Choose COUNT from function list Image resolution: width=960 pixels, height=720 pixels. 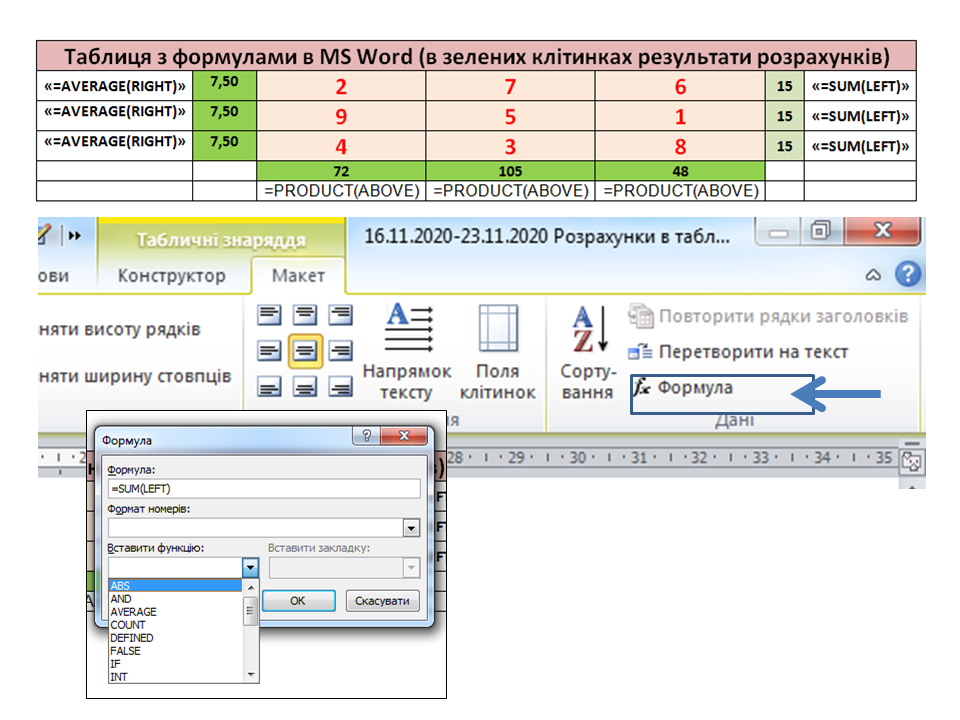[x=176, y=624]
